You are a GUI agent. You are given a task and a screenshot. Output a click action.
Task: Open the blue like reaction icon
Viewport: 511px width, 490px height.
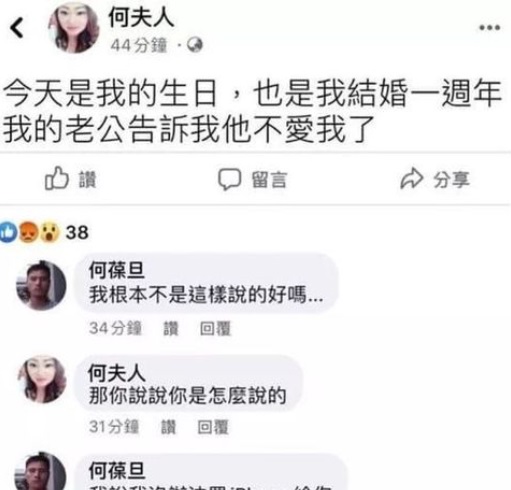[x=7, y=232]
